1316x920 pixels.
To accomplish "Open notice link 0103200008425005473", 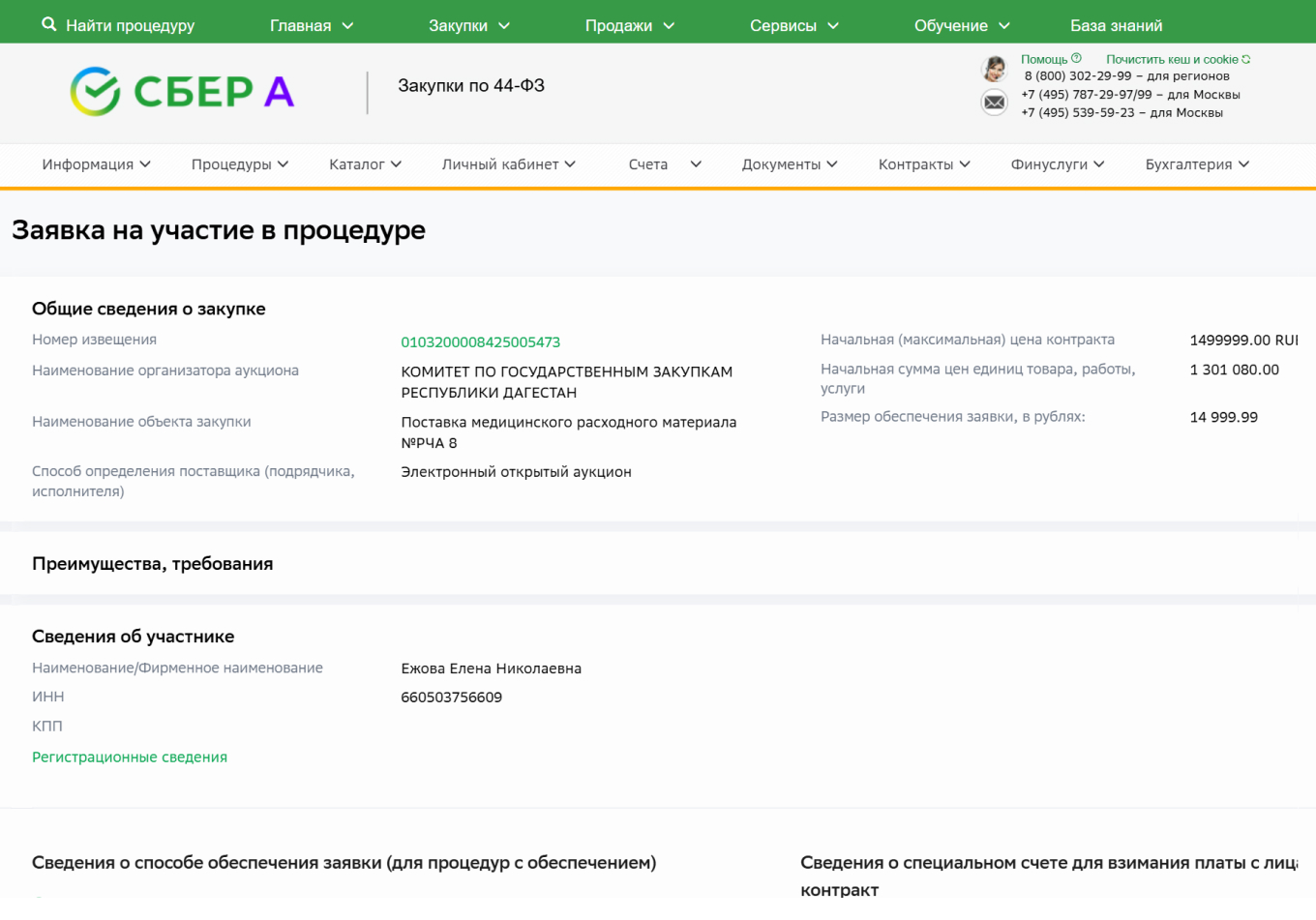I will (481, 341).
